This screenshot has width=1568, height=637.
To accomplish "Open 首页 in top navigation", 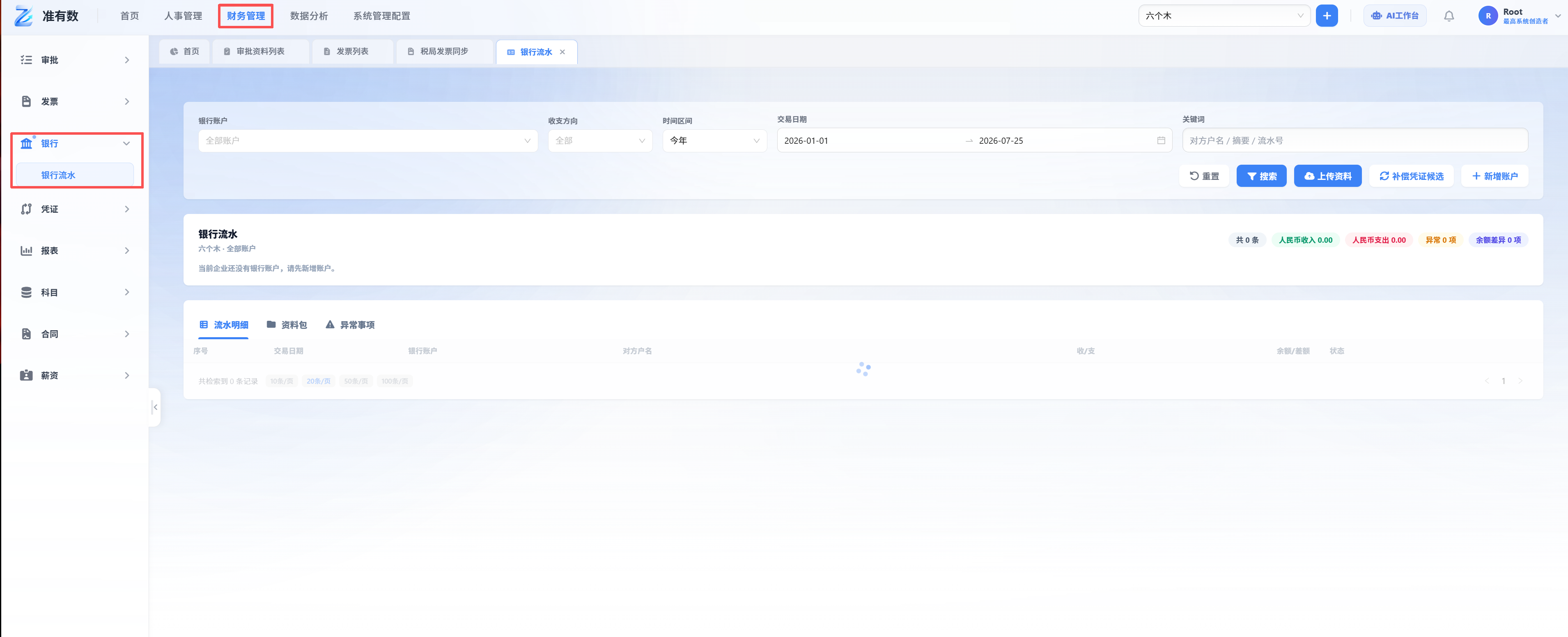I will (129, 16).
